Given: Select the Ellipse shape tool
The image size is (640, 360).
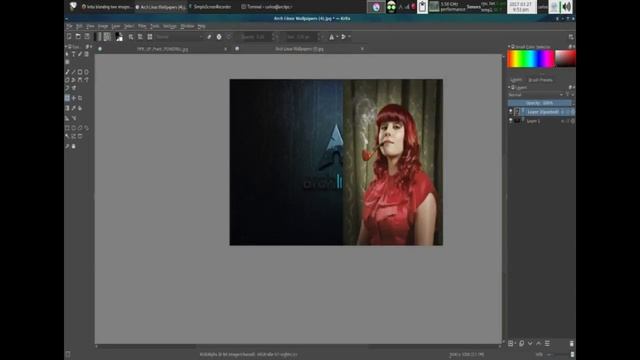Looking at the screenshot, I should click(87, 72).
